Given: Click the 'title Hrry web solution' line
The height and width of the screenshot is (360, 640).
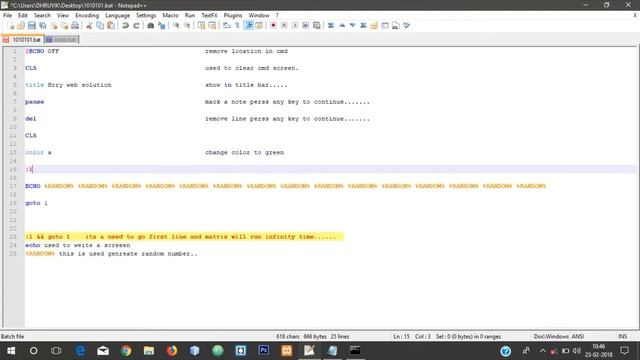Looking at the screenshot, I should (x=68, y=85).
